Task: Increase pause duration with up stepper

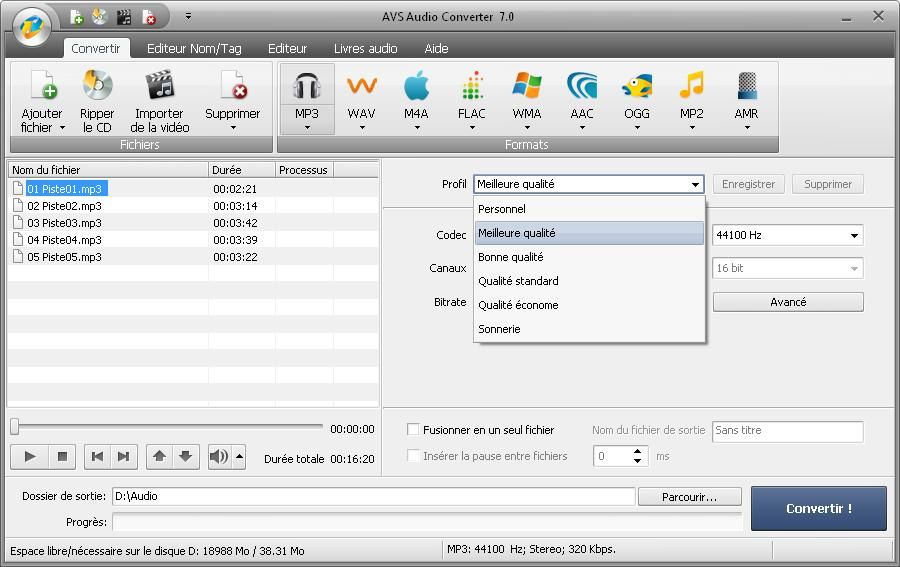Action: [x=638, y=452]
